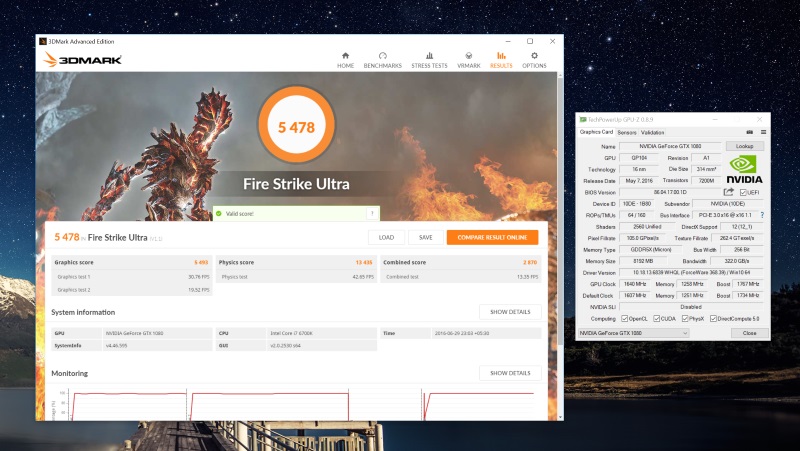Click the Physics test row
The width and height of the screenshot is (800, 451).
tap(296, 277)
